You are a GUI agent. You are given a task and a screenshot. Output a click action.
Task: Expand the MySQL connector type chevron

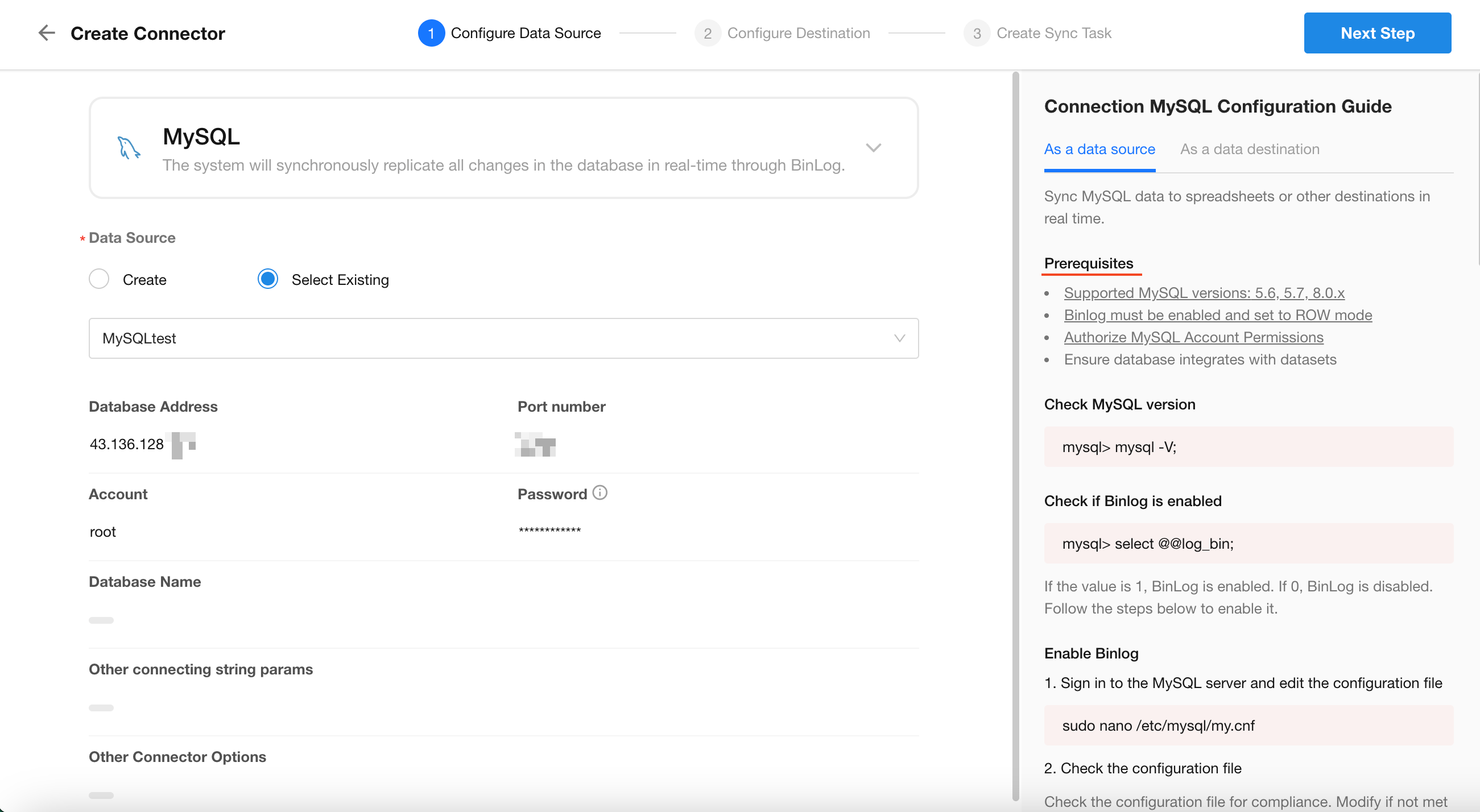click(x=873, y=148)
